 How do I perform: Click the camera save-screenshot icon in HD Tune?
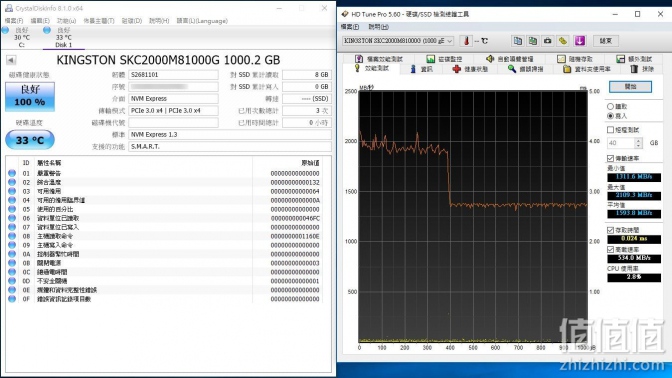(x=548, y=41)
